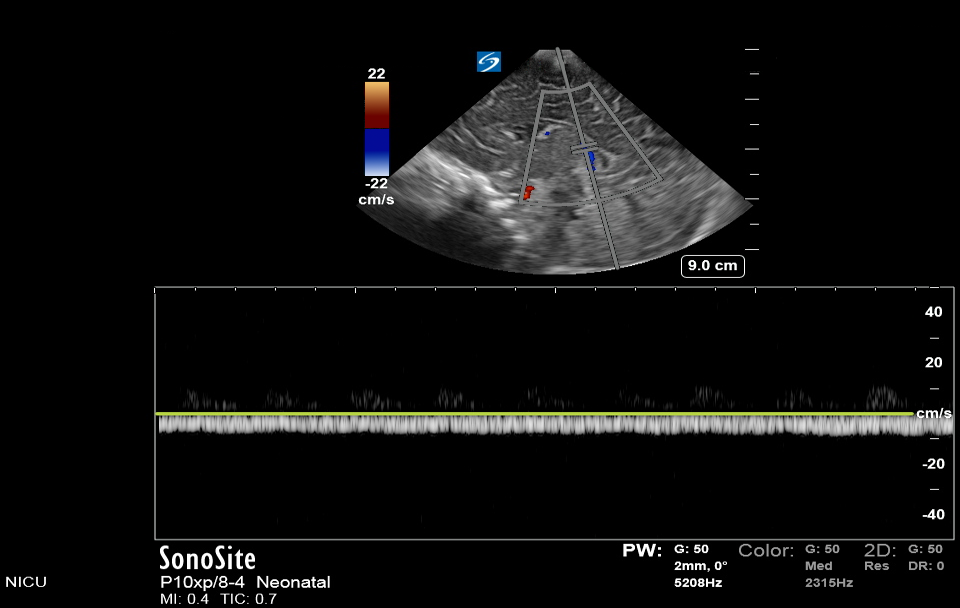Click the DR: 0 dynamic range value
Screen dimensions: 960x608
(x=925, y=565)
